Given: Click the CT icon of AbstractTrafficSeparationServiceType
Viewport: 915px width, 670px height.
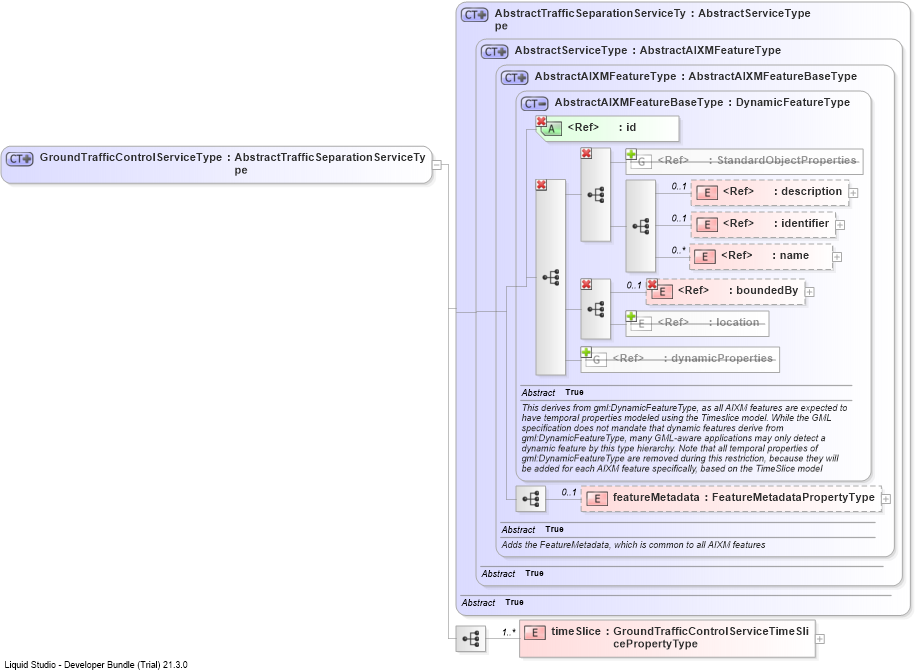Looking at the screenshot, I should (474, 15).
